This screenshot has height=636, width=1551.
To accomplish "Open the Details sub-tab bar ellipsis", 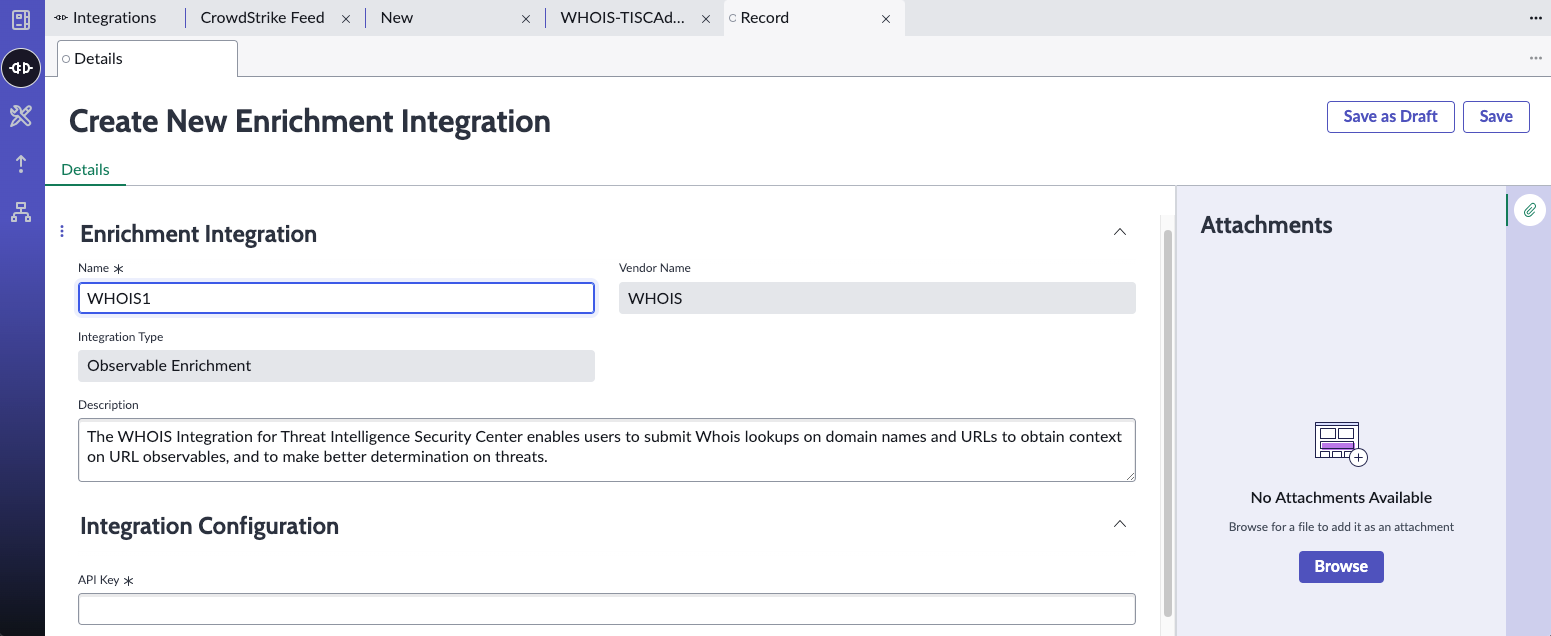I will (1536, 58).
